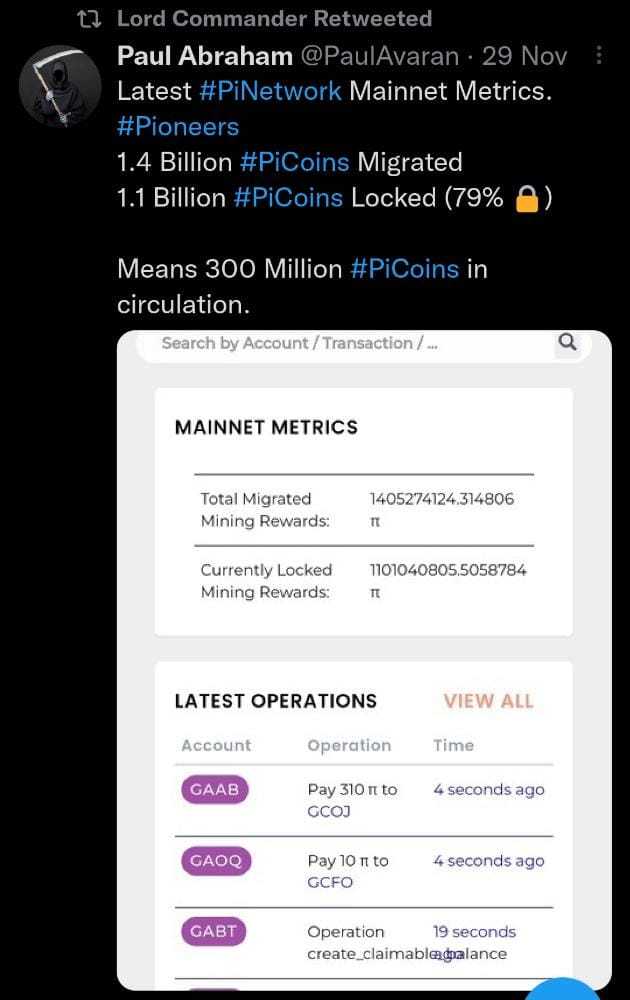This screenshot has height=1000, width=630.
Task: Open the @PaulAvaran handle
Action: (x=380, y=56)
